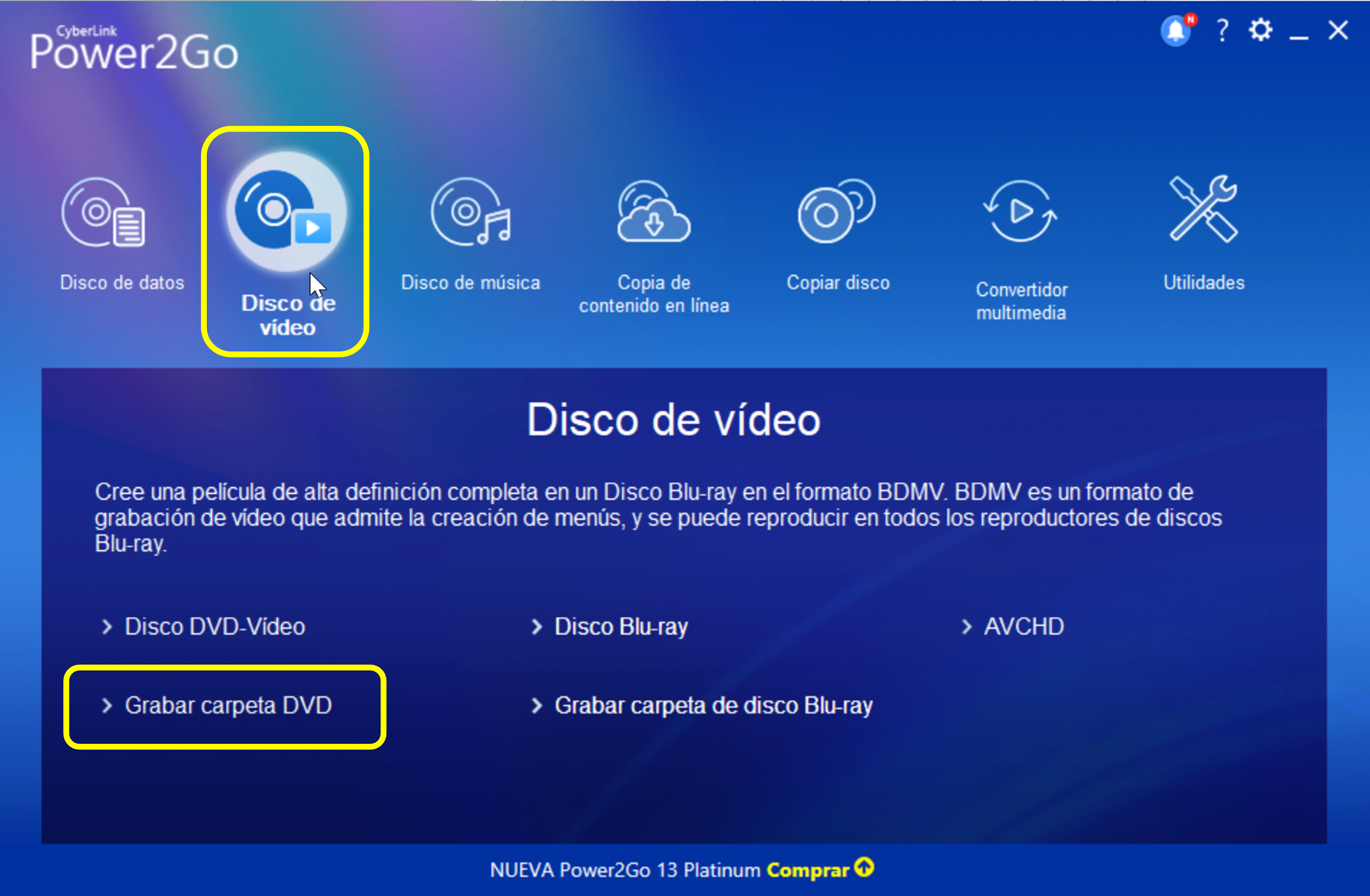Viewport: 1370px width, 896px height.
Task: Click the Disco de vídeo panel heading
Action: tap(673, 419)
